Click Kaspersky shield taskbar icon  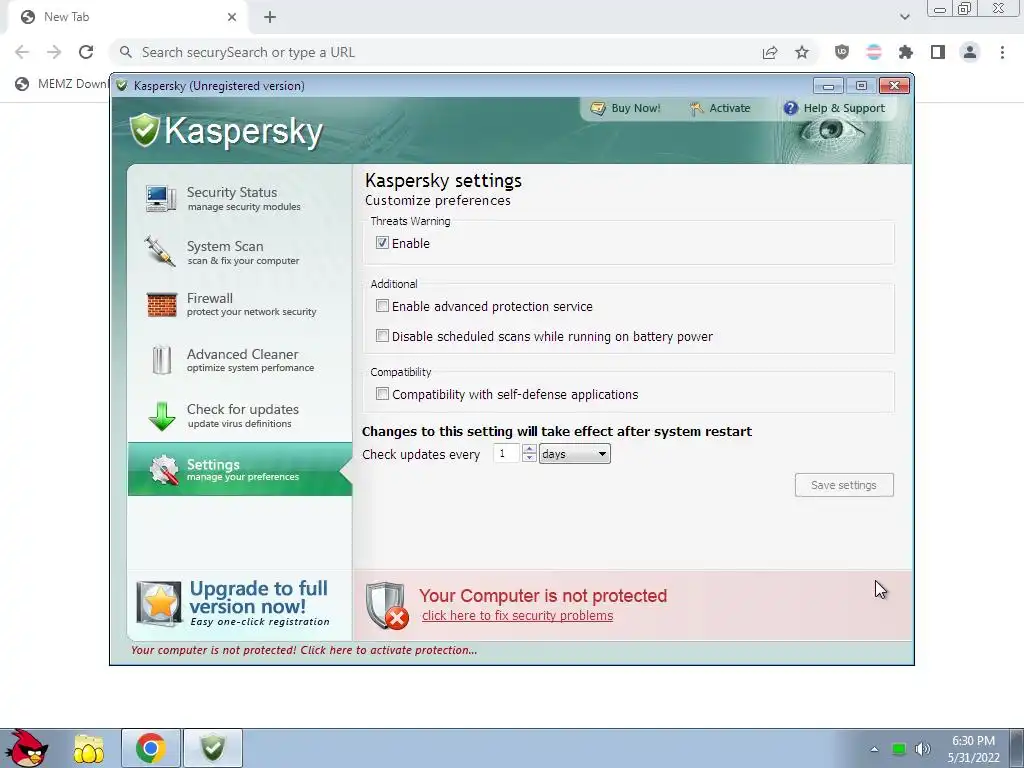[213, 748]
